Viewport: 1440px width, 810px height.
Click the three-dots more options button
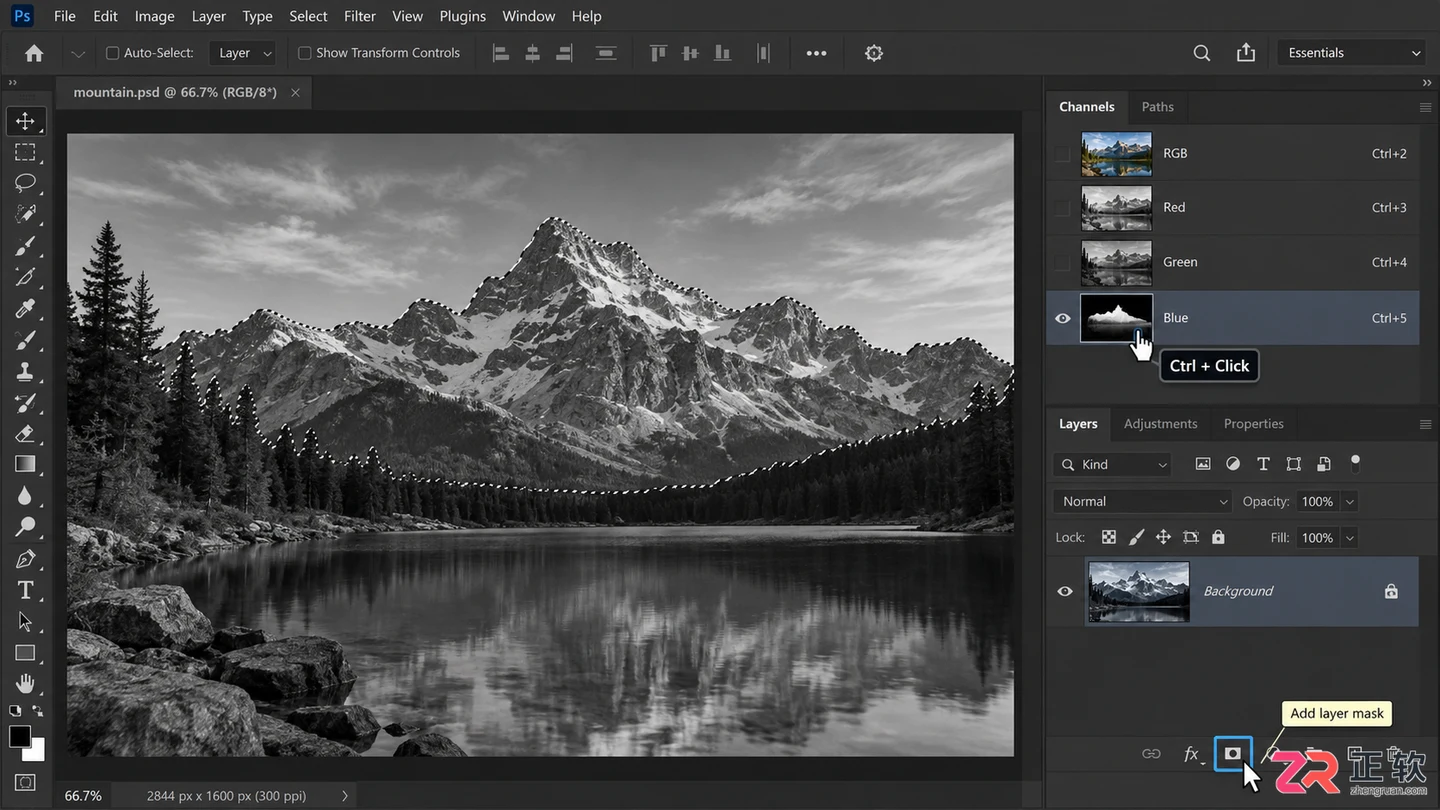817,53
